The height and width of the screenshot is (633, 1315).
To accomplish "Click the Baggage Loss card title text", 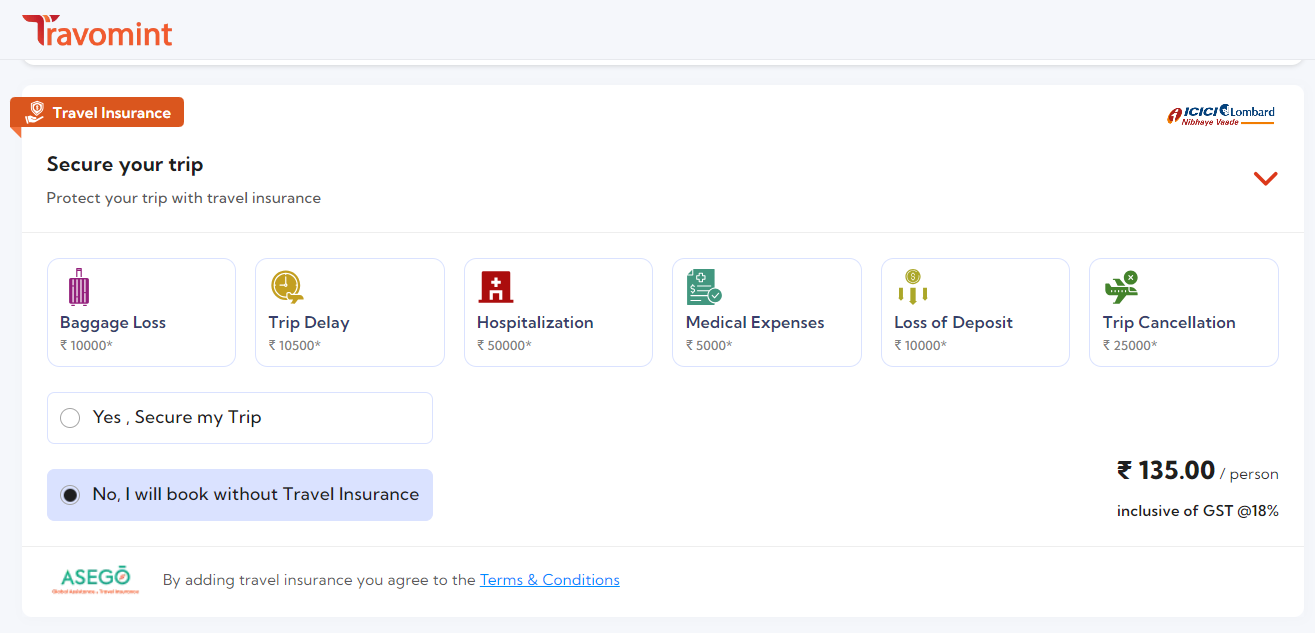I will pos(113,322).
